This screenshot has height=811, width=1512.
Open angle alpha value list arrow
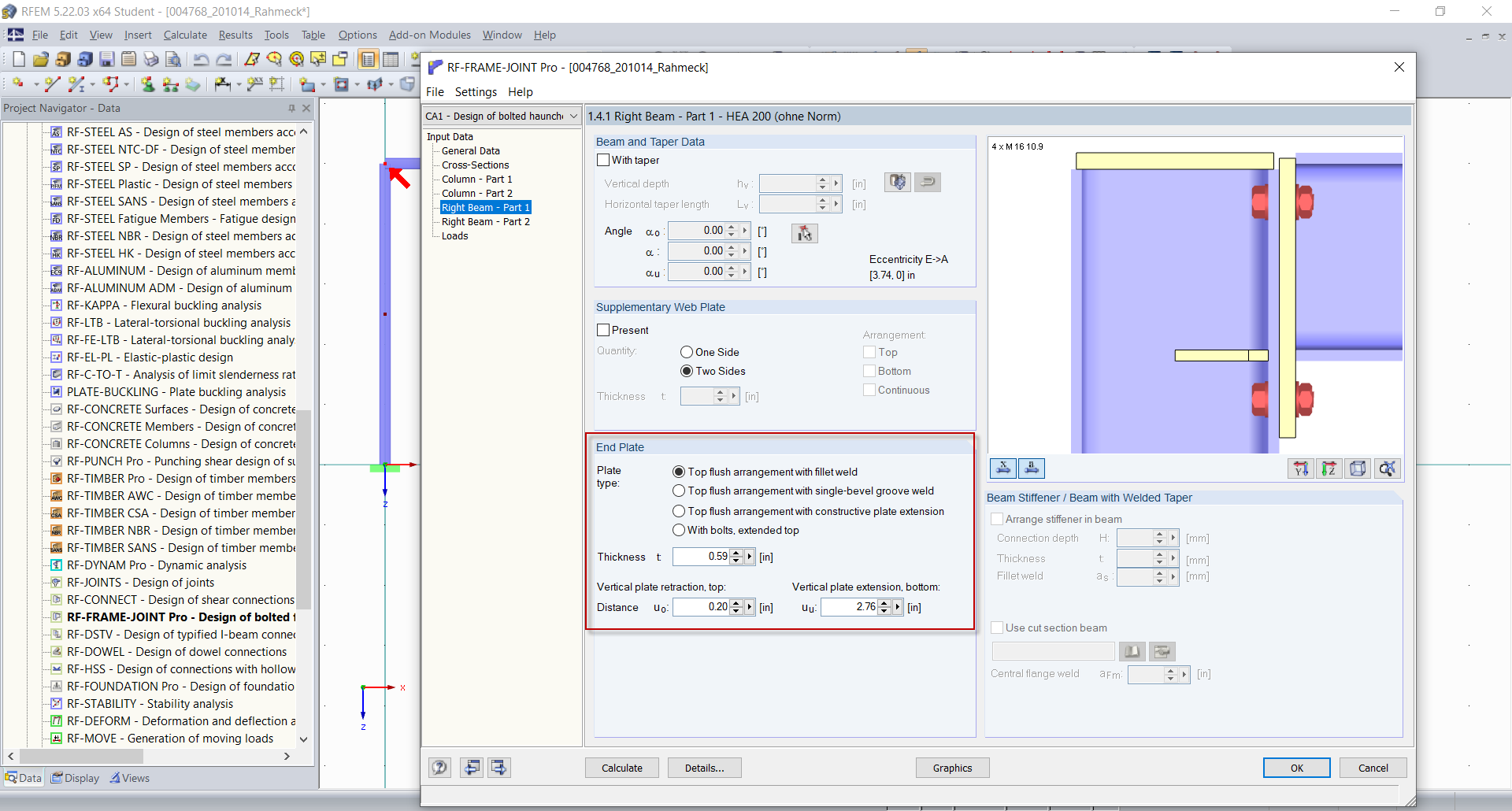click(x=745, y=251)
